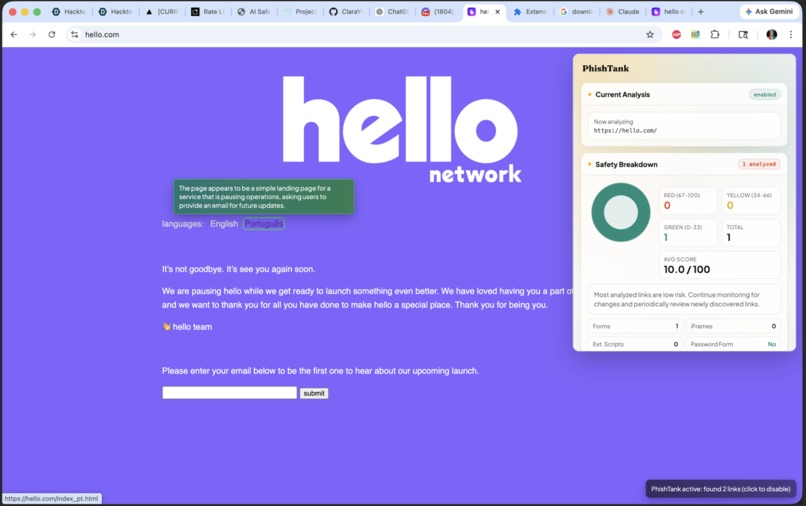Viewport: 806px width, 506px height.
Task: Bookmark this page with the star icon
Action: (650, 34)
